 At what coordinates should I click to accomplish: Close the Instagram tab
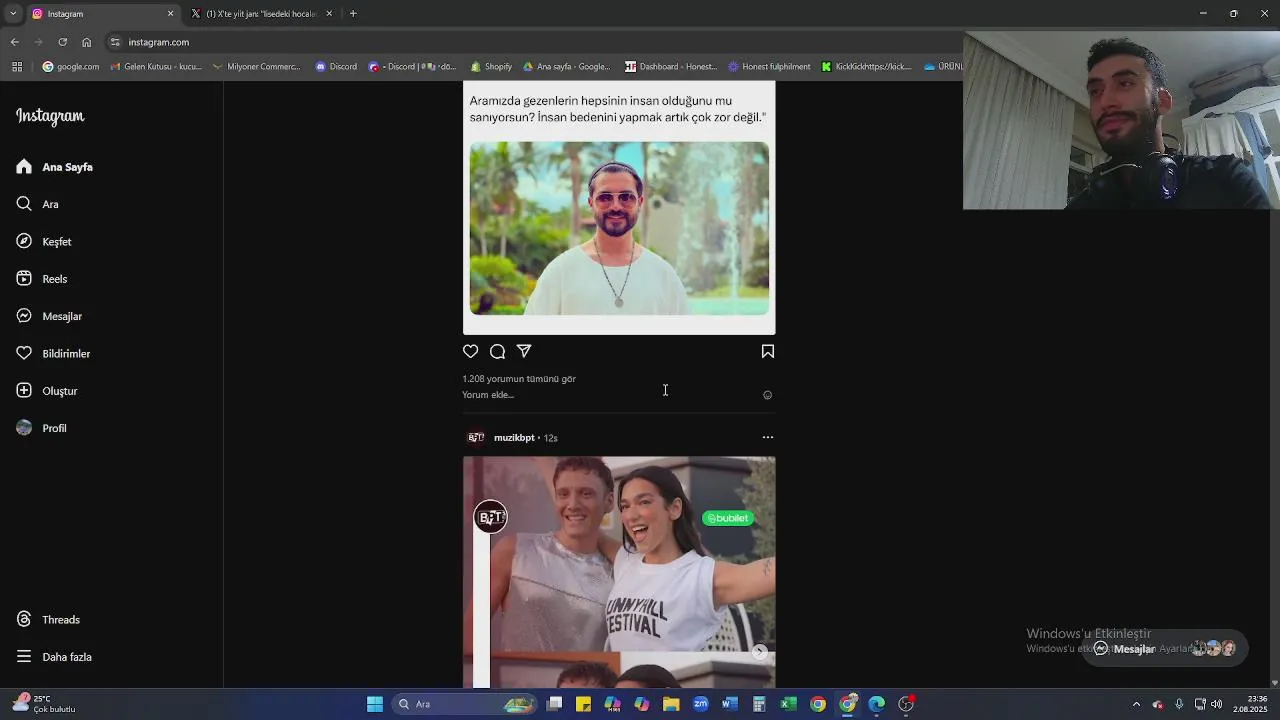tap(170, 14)
